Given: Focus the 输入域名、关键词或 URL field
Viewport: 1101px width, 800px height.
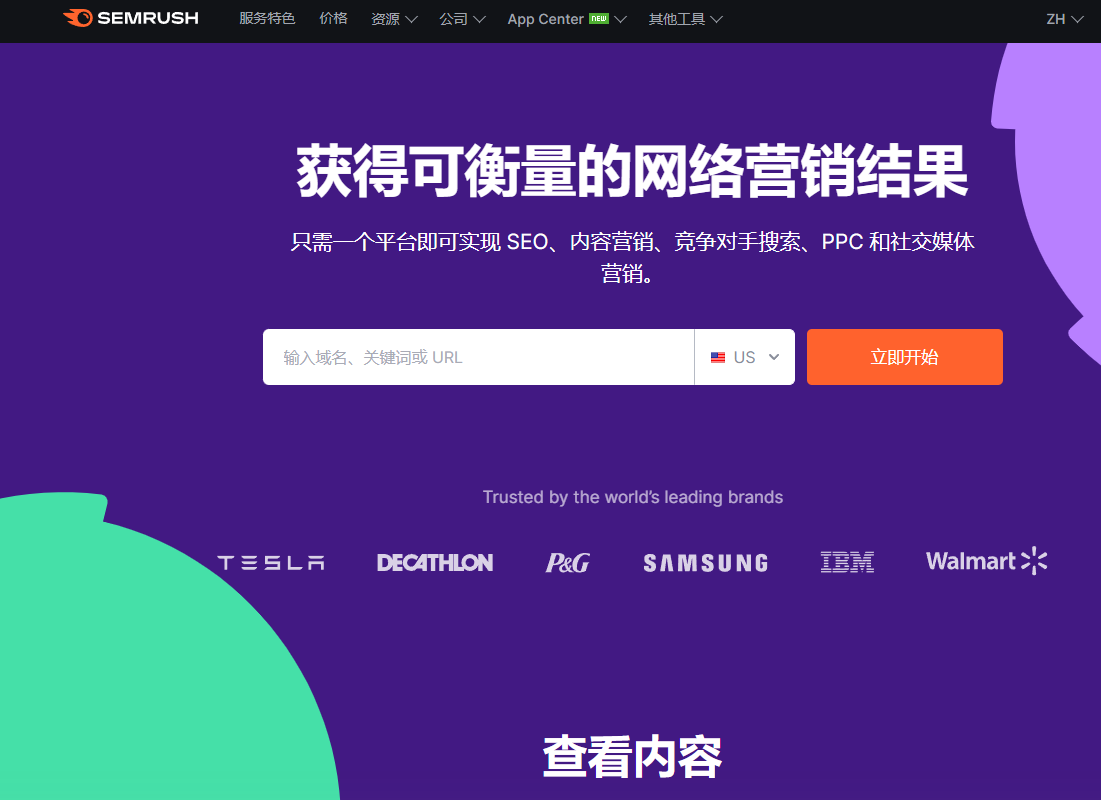Looking at the screenshot, I should (478, 357).
